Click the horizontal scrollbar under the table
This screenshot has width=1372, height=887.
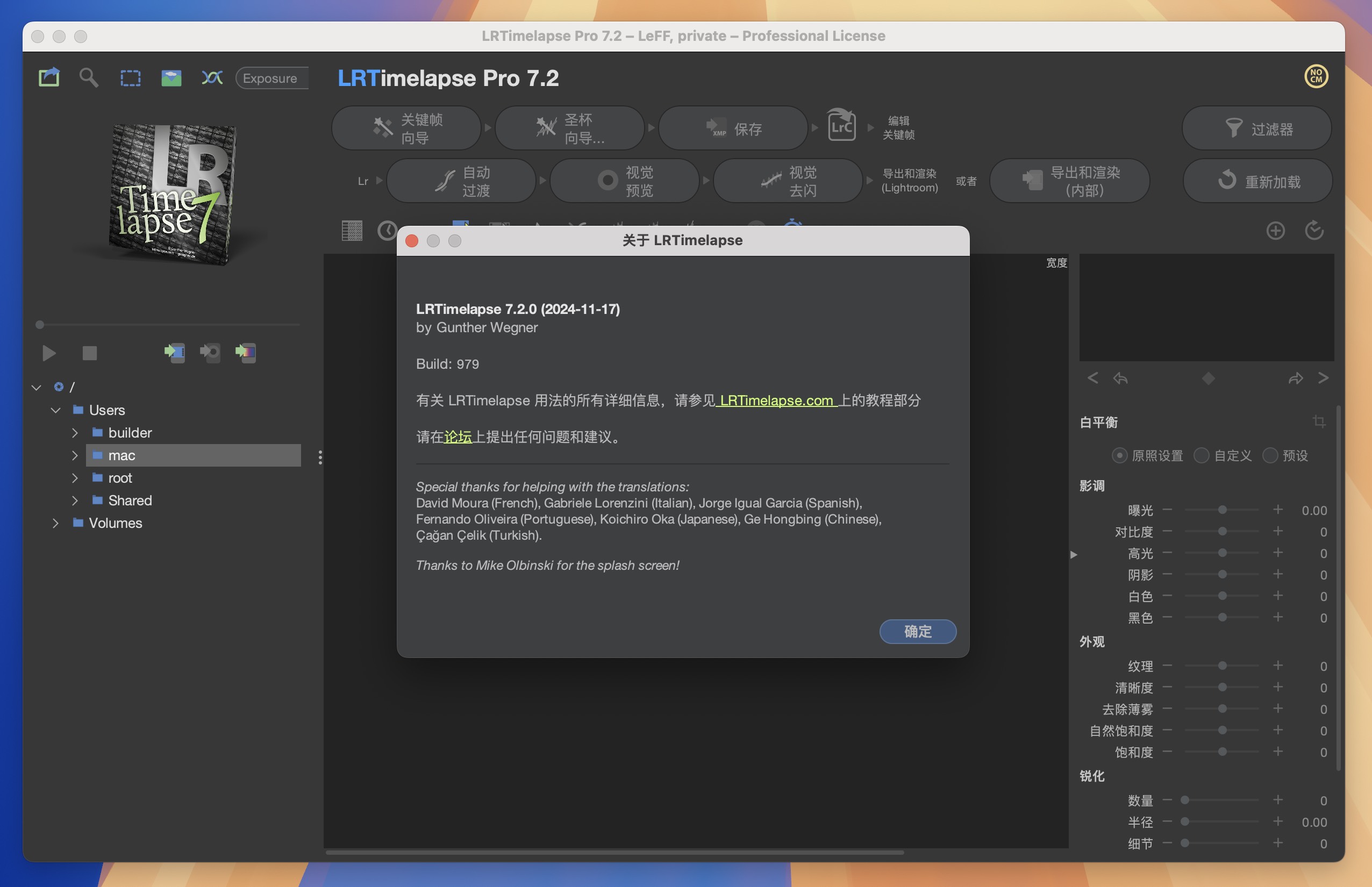point(614,852)
